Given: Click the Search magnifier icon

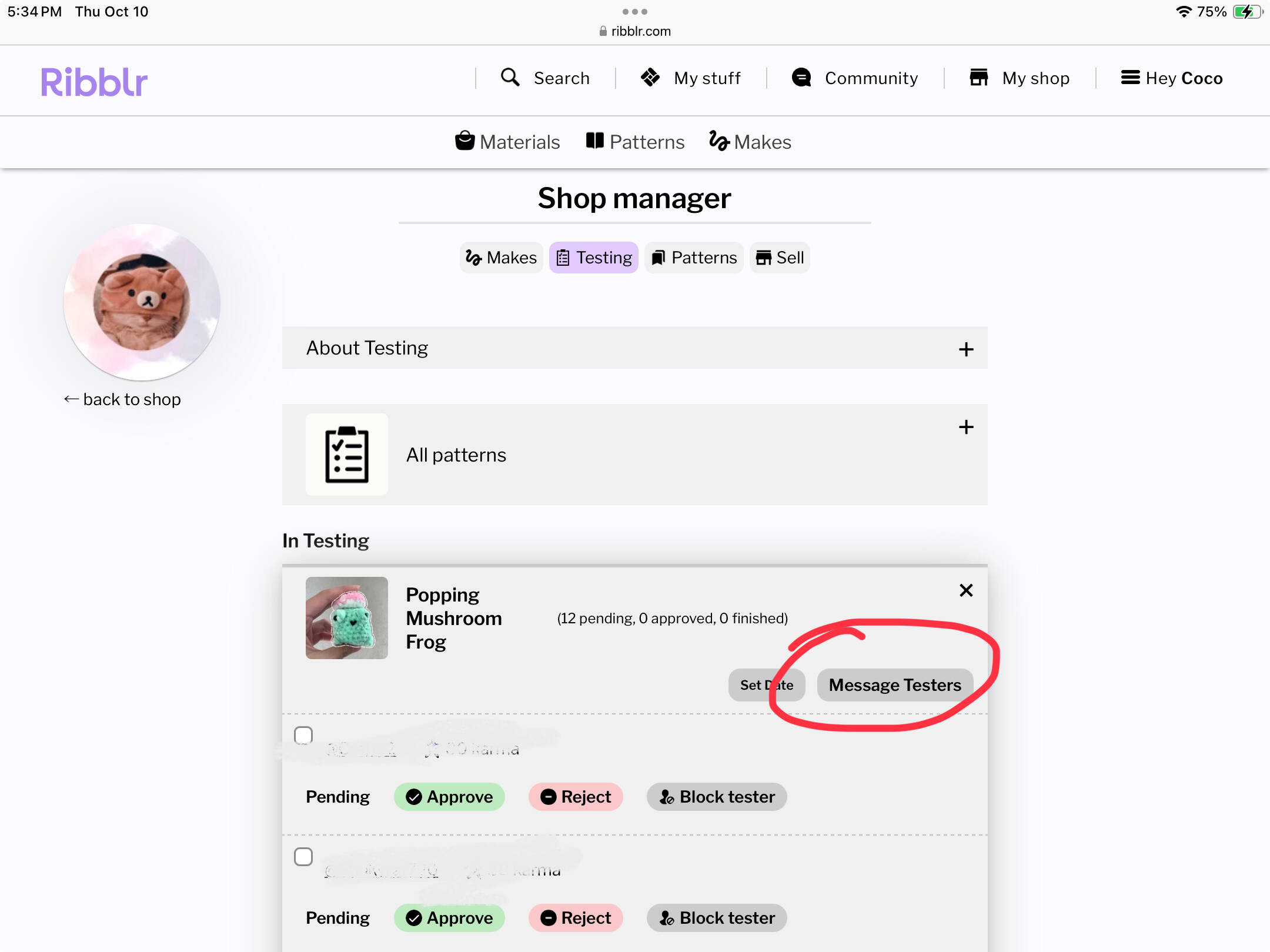Looking at the screenshot, I should pos(510,78).
